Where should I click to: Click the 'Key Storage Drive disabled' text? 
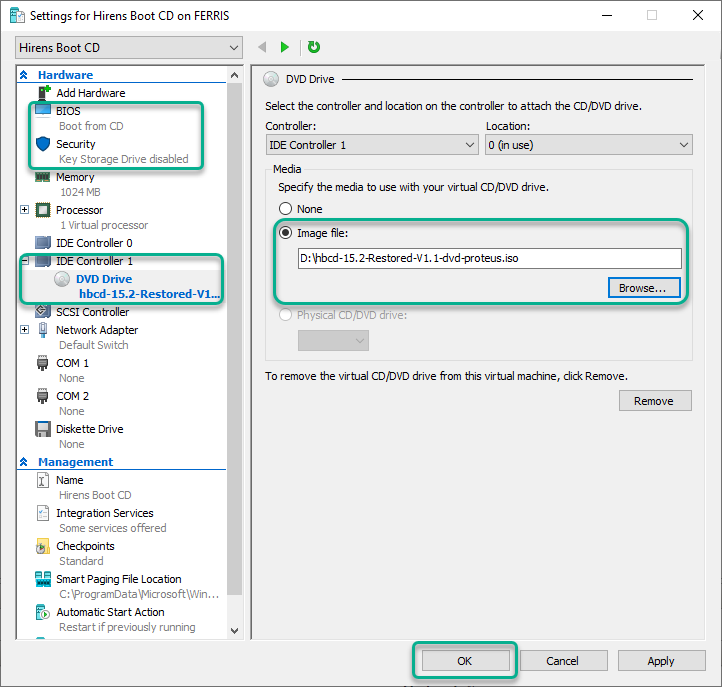click(124, 159)
